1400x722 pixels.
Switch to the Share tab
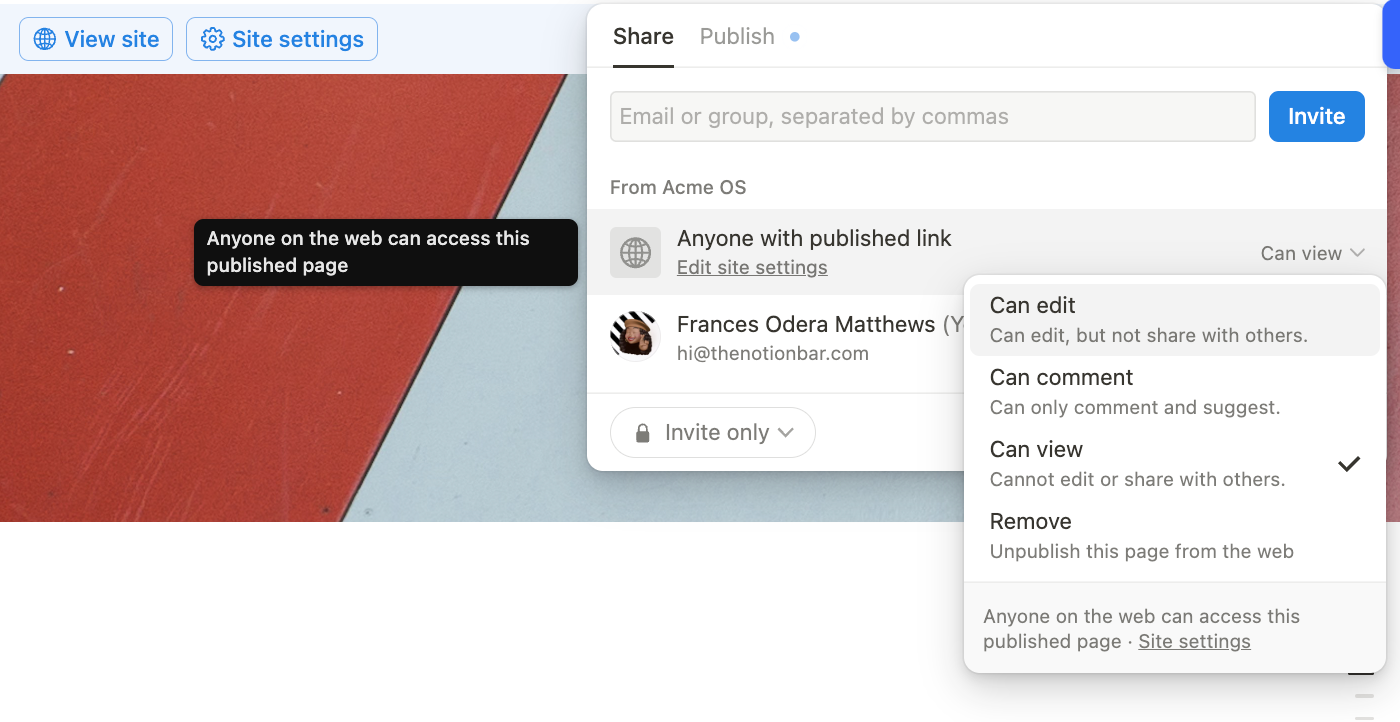[643, 37]
